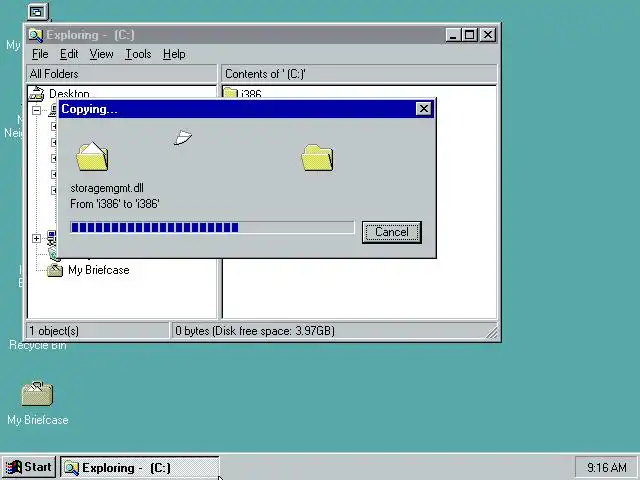
Task: Select the i386 folder in Contents pane
Action: (x=251, y=94)
